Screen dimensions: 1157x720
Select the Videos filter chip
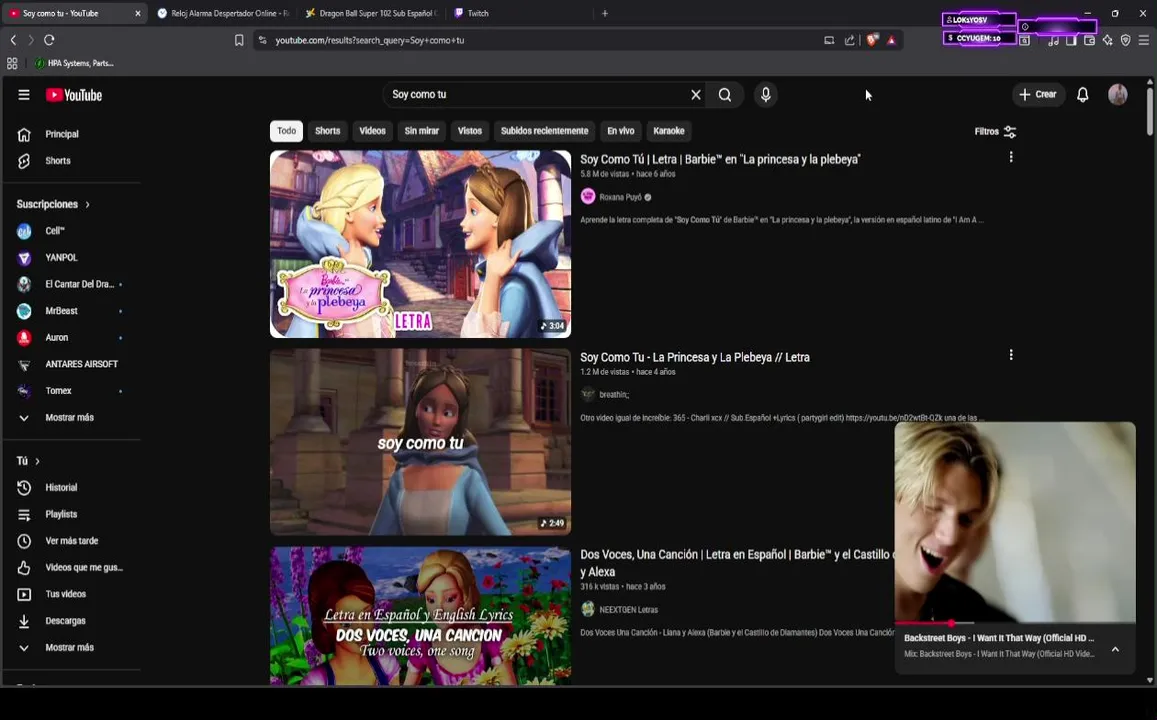pyautogui.click(x=373, y=131)
